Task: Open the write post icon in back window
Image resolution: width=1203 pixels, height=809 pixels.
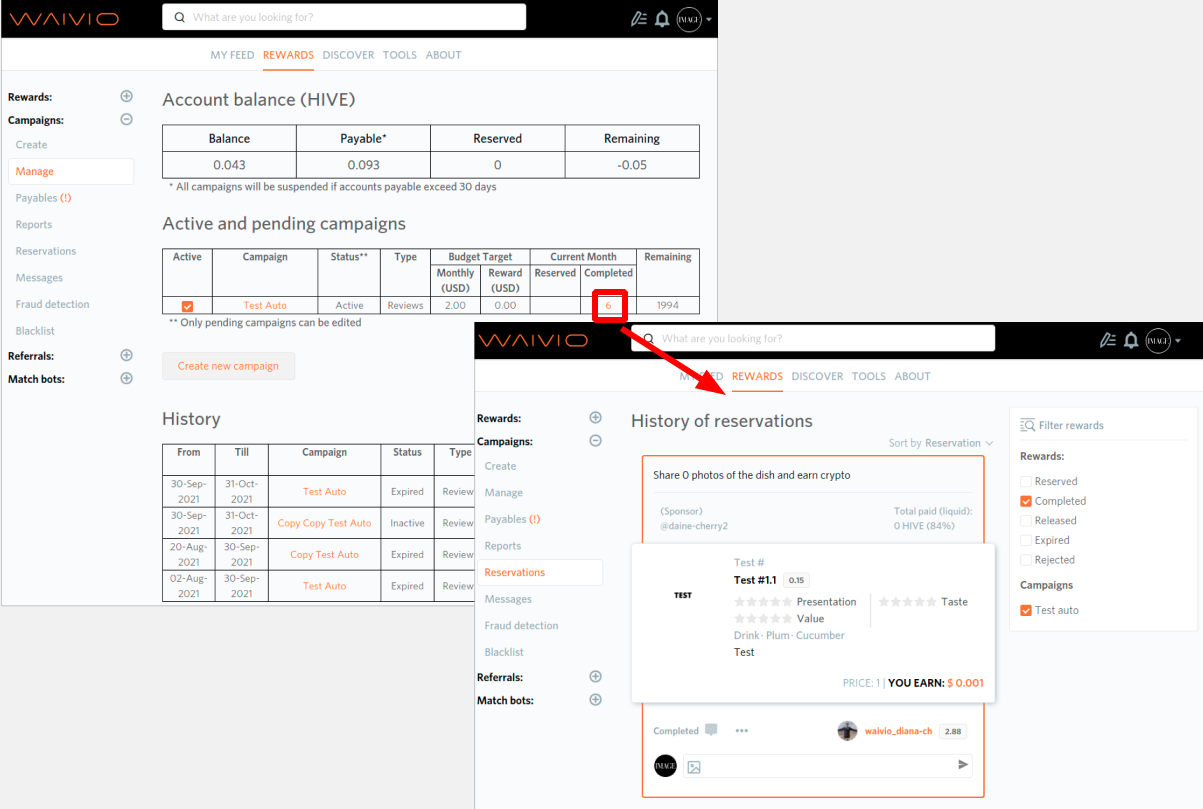Action: pyautogui.click(x=639, y=18)
